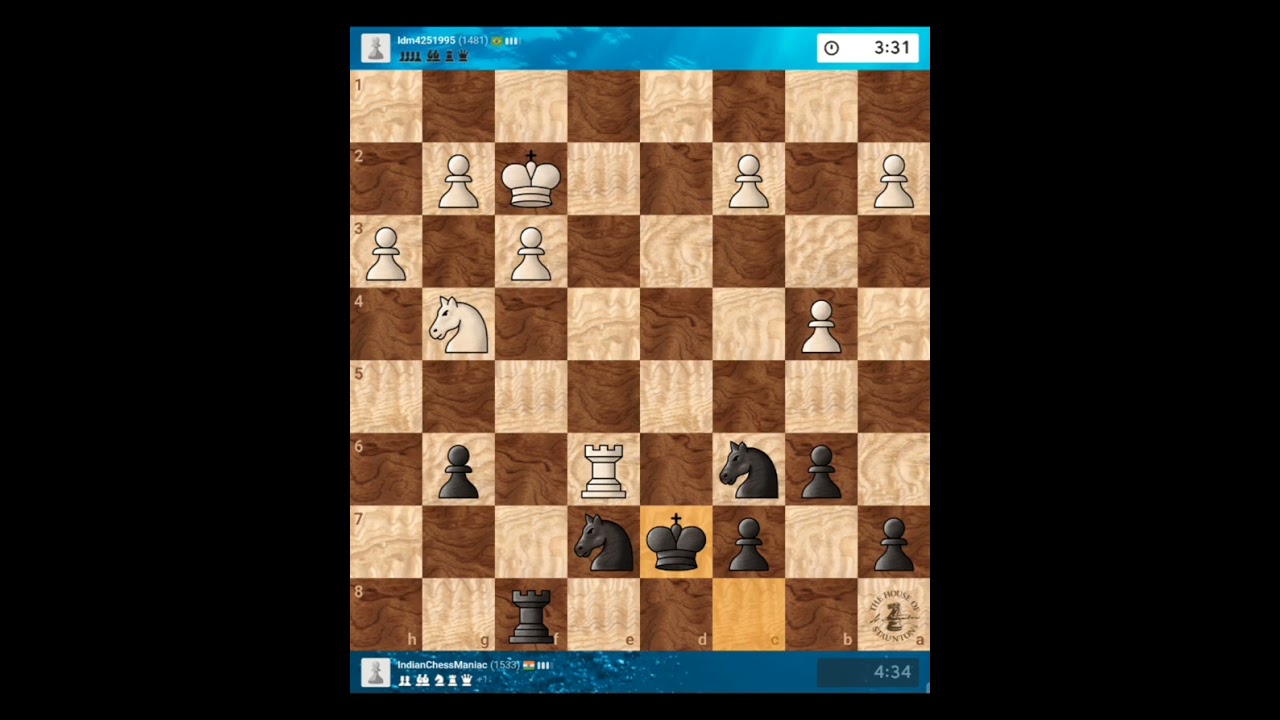View captured pieces under ldm4251995's name

pyautogui.click(x=434, y=56)
